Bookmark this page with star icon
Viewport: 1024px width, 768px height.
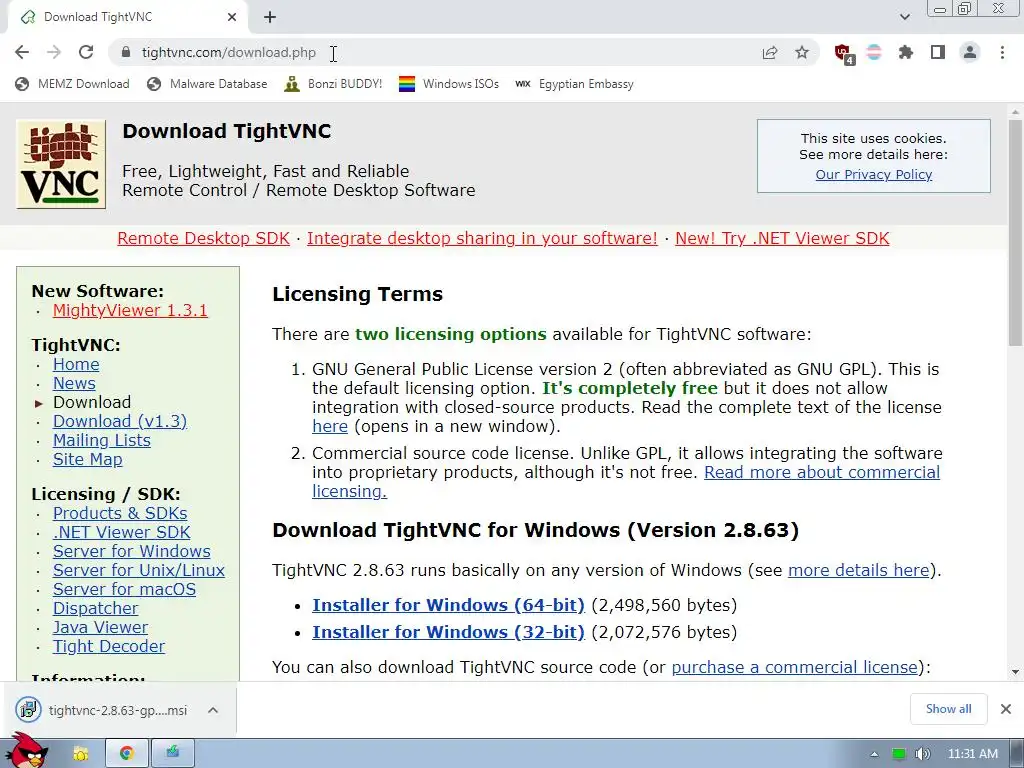802,52
